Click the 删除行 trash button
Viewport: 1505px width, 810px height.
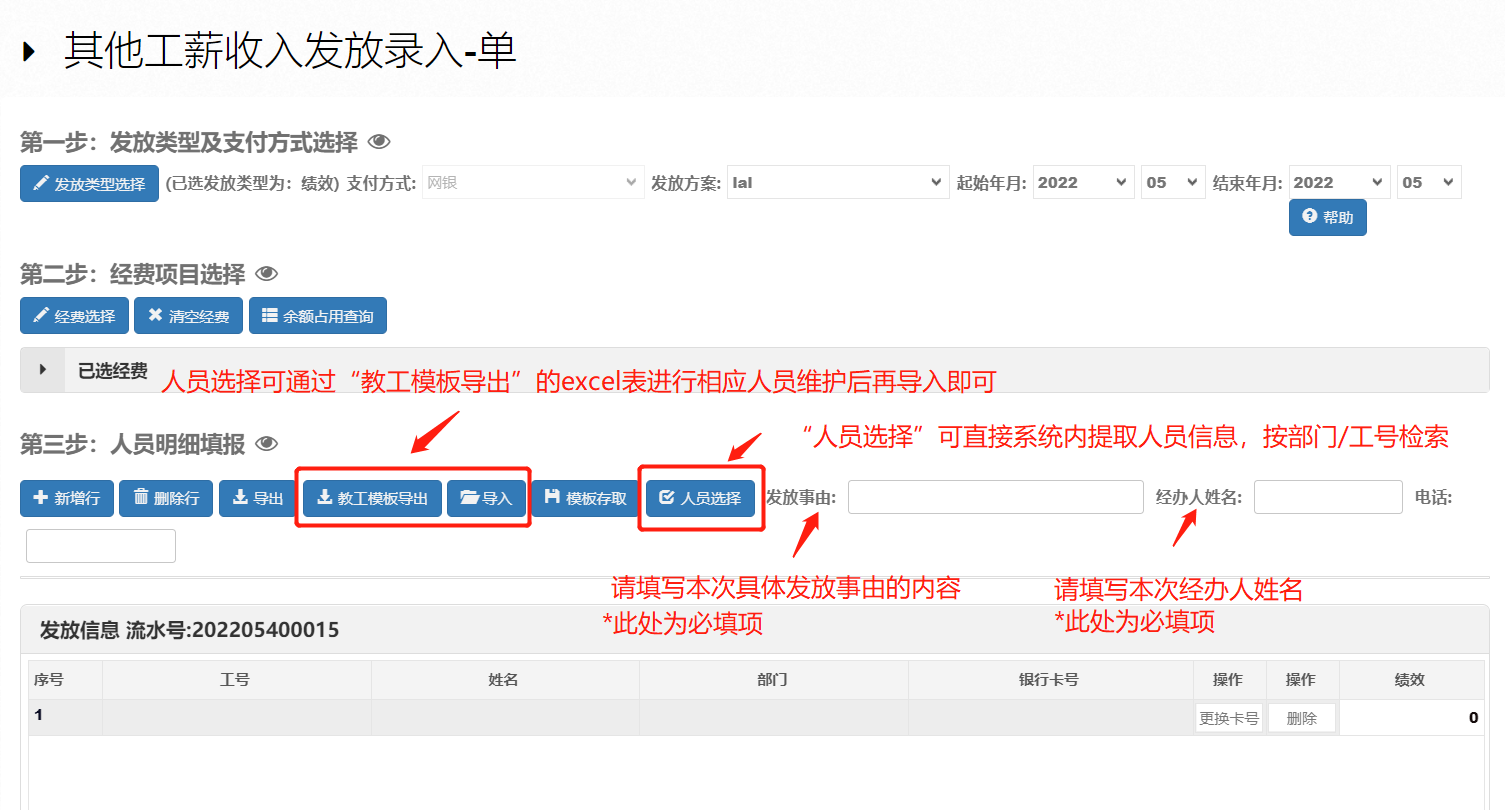click(x=166, y=498)
